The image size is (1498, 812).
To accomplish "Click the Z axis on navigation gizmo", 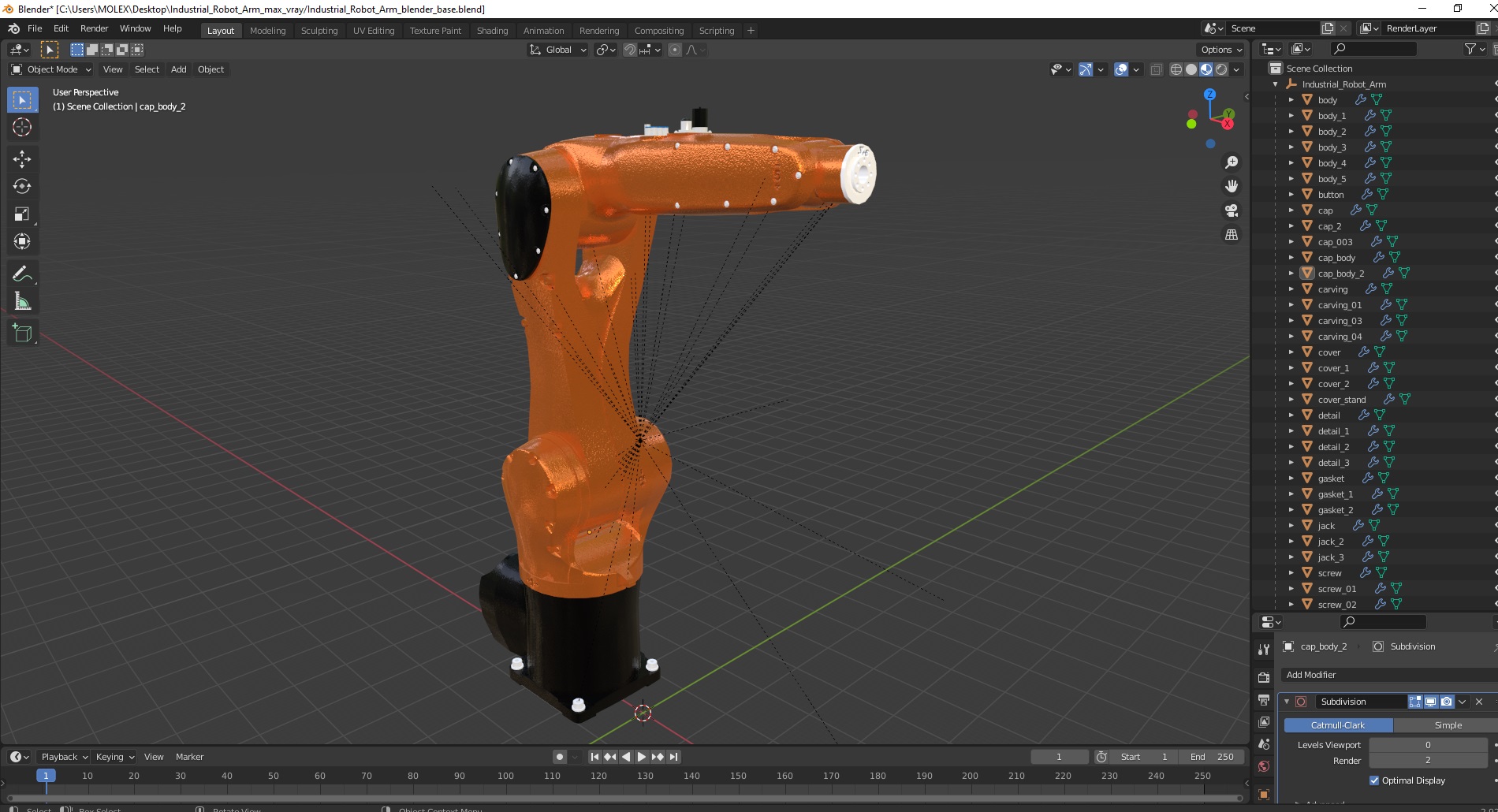I will (x=1209, y=95).
